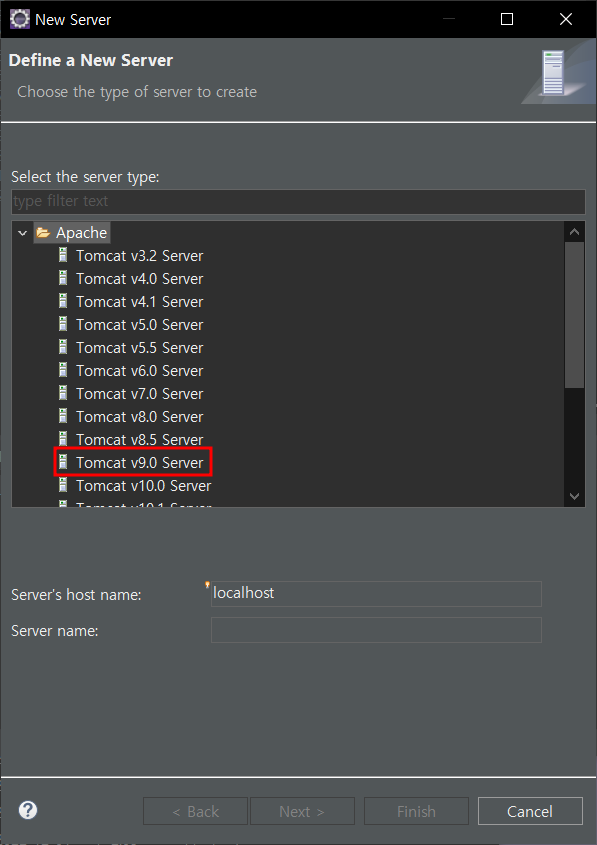Click the server list scroll up arrow

(574, 232)
